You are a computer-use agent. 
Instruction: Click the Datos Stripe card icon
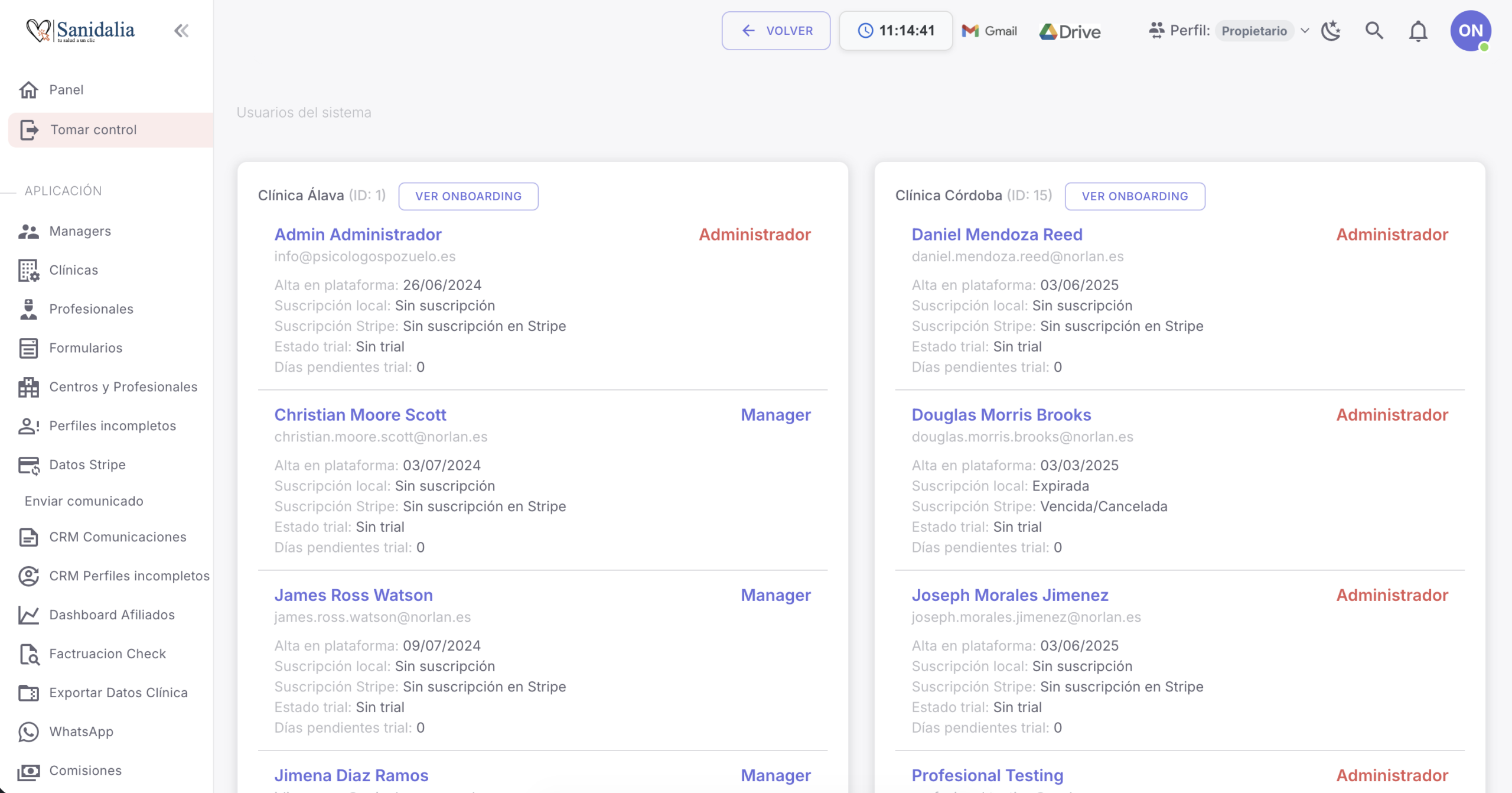point(28,465)
